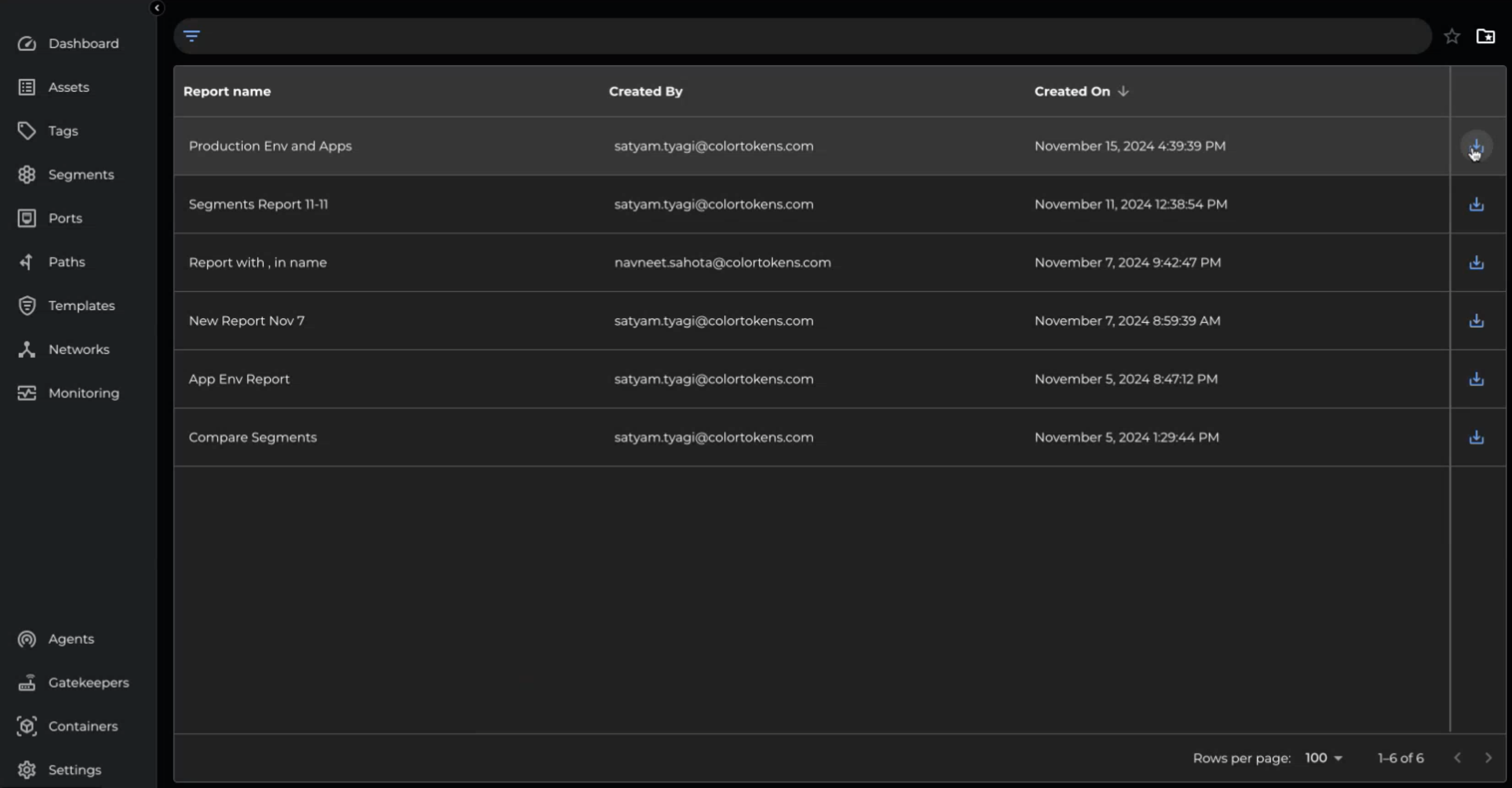Viewport: 1512px width, 788px height.
Task: Open the Dashboard menu item
Action: click(x=83, y=44)
